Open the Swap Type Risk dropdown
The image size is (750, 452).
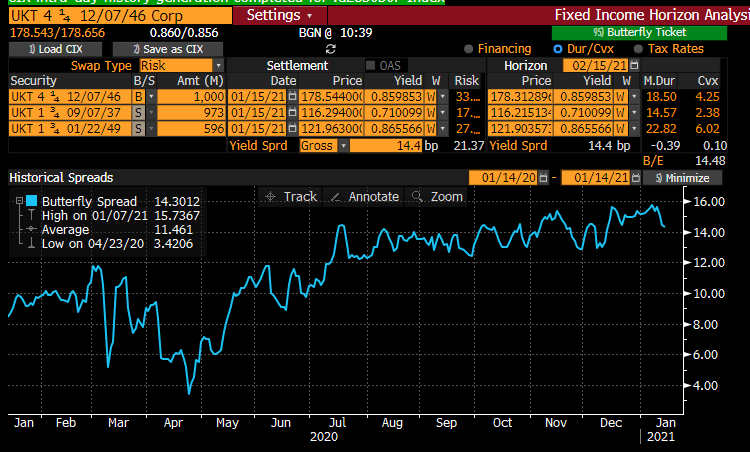coord(219,66)
